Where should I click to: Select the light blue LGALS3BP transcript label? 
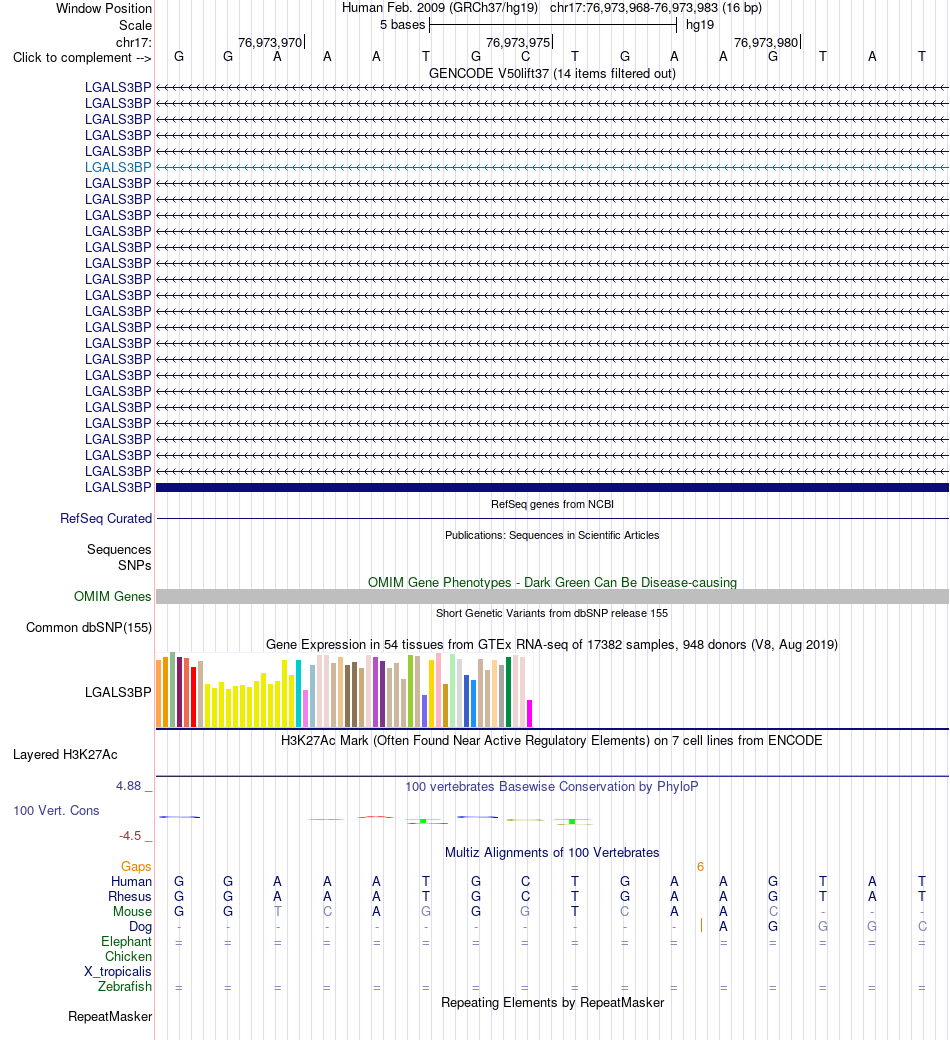(x=118, y=167)
